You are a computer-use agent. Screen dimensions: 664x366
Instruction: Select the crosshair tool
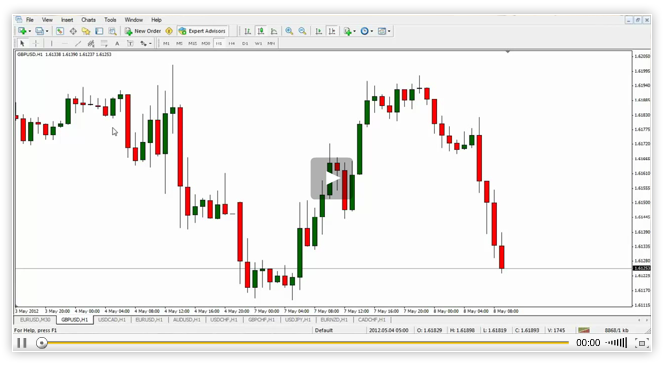[x=36, y=43]
